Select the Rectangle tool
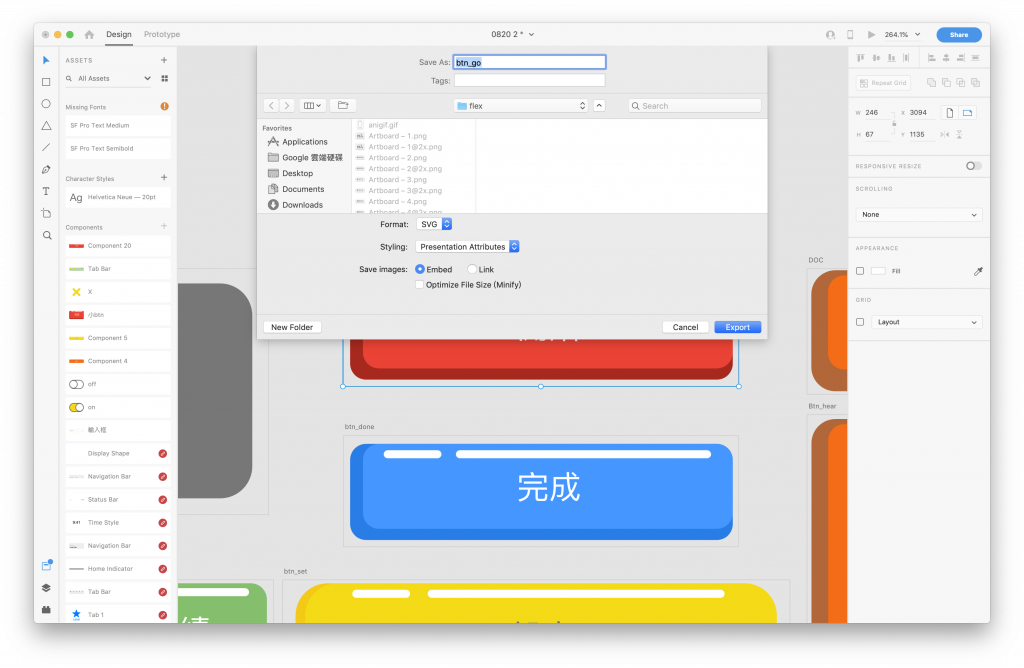This screenshot has height=668, width=1024. point(46,82)
